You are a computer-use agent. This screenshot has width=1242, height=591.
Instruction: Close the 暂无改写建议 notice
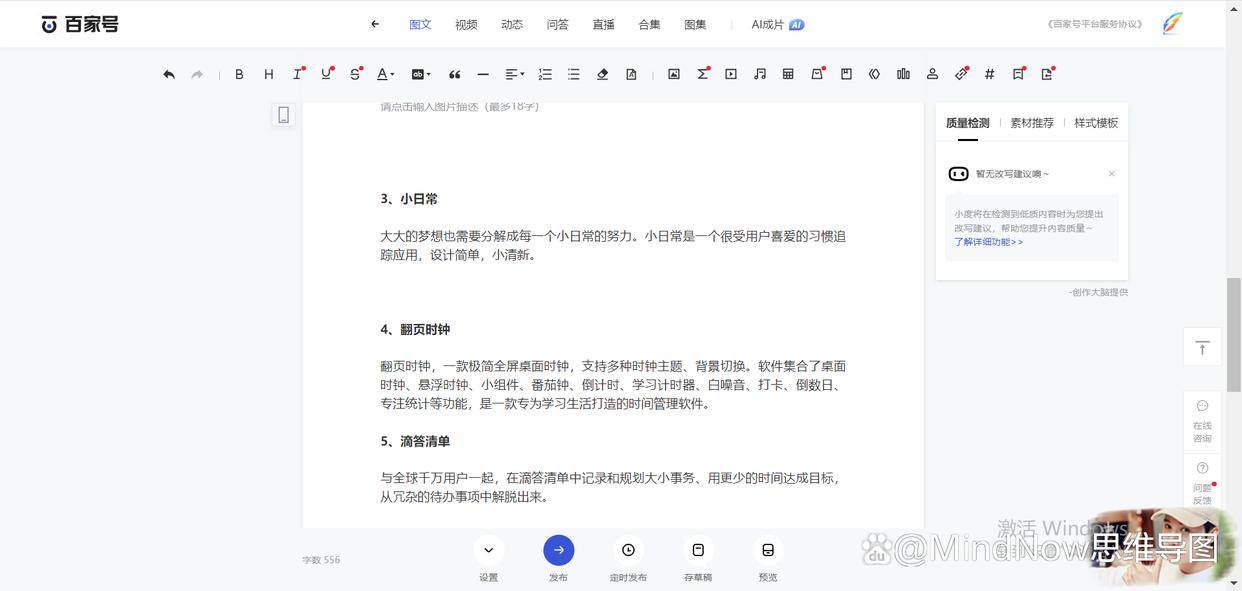pos(1111,174)
